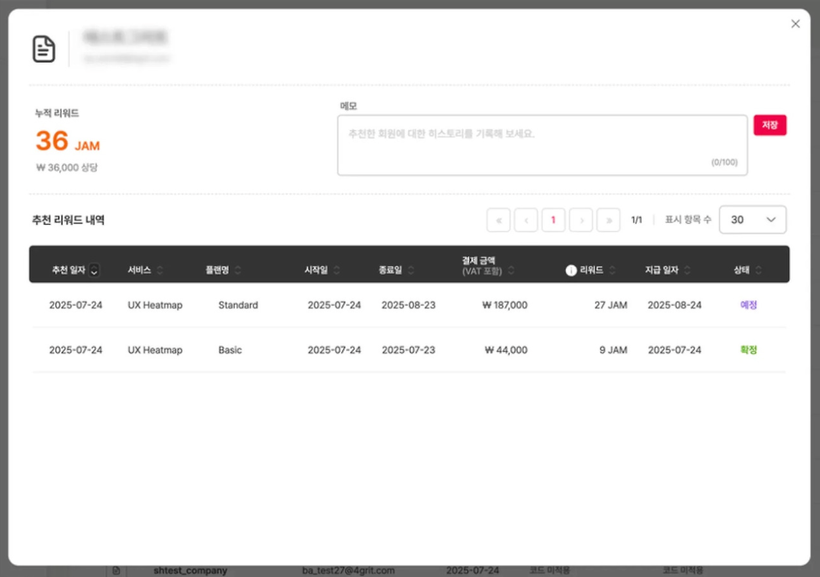Close the reward details modal
This screenshot has width=820, height=577.
click(795, 24)
